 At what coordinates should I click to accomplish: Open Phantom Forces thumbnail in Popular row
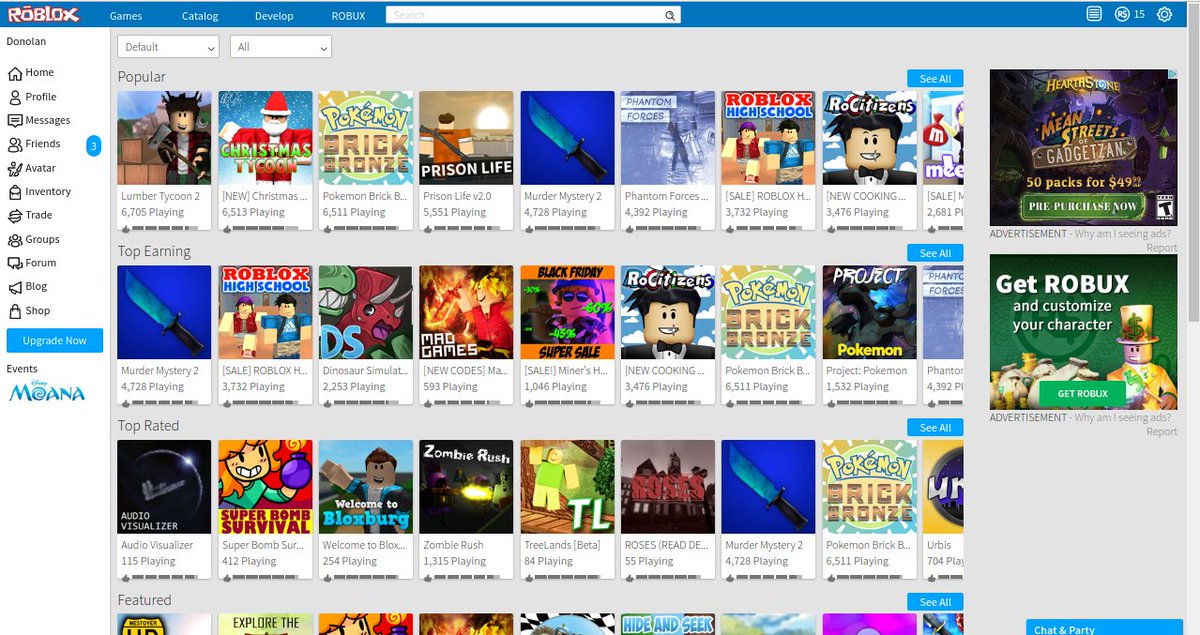668,138
